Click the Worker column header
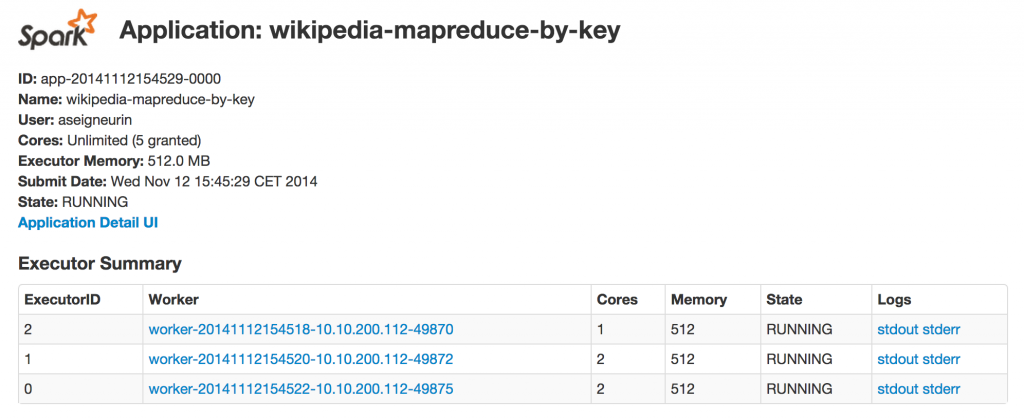The image size is (1024, 419). [x=173, y=299]
